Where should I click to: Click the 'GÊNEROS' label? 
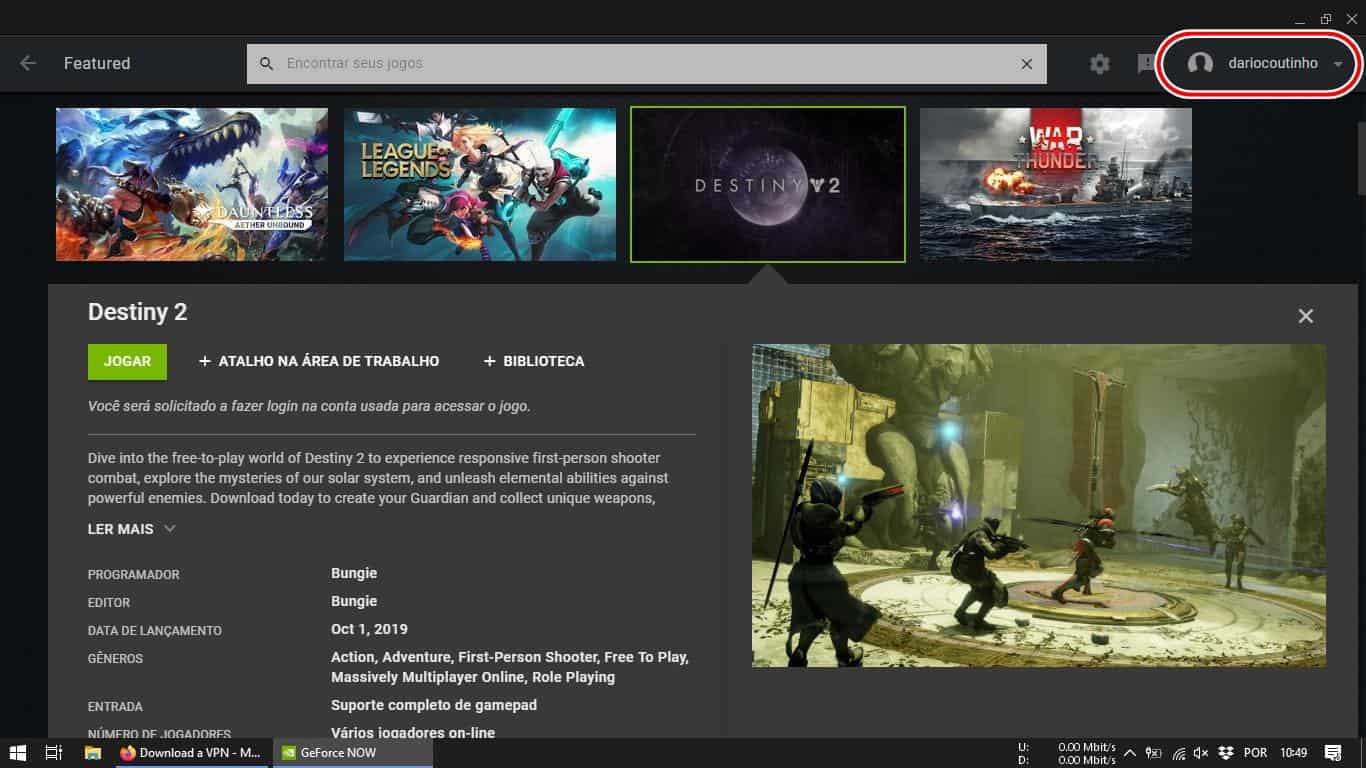pos(115,659)
